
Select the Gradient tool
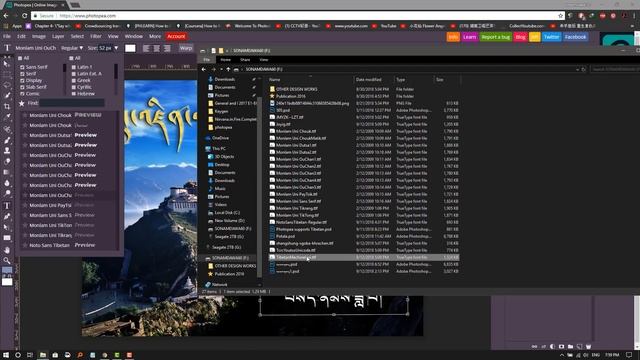click(7, 172)
